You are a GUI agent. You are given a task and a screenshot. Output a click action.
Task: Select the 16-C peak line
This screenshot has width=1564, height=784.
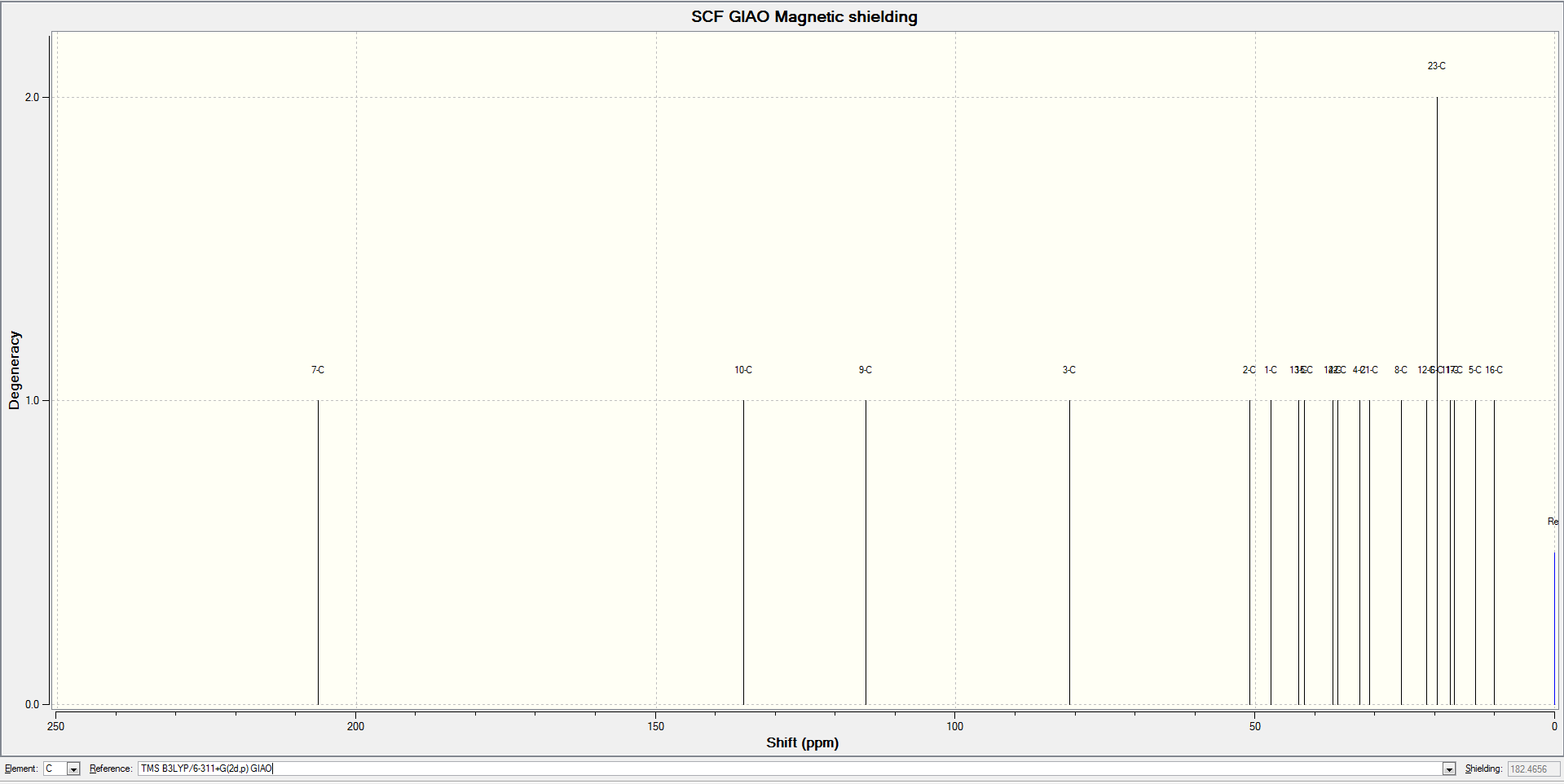[1494, 553]
